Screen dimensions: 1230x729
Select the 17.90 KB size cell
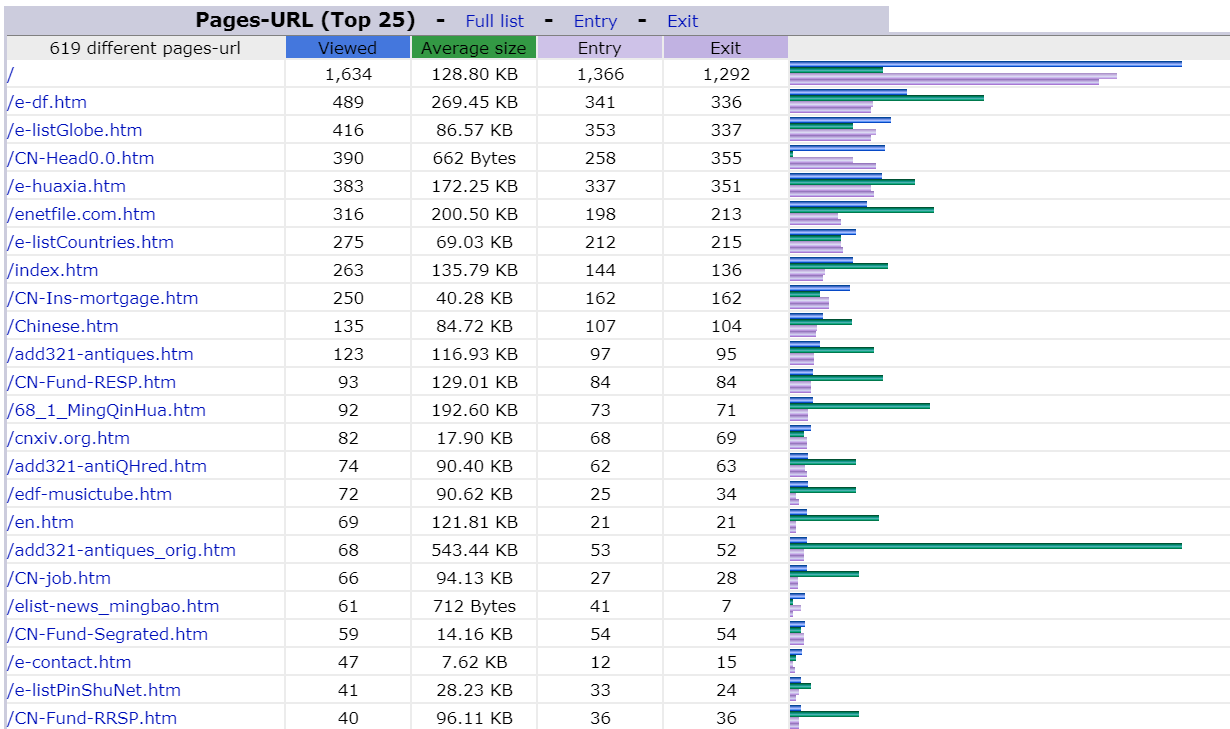pyautogui.click(x=474, y=438)
